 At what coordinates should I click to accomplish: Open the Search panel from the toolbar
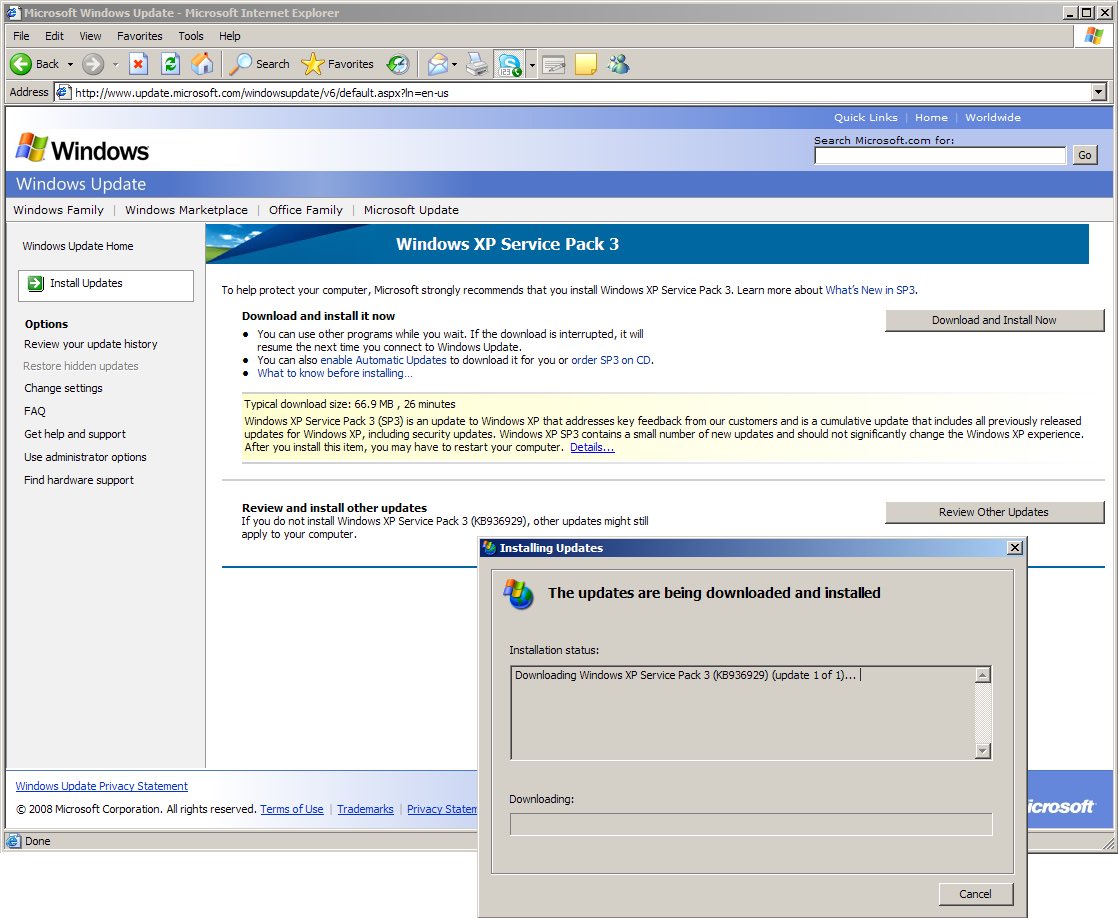pos(258,64)
